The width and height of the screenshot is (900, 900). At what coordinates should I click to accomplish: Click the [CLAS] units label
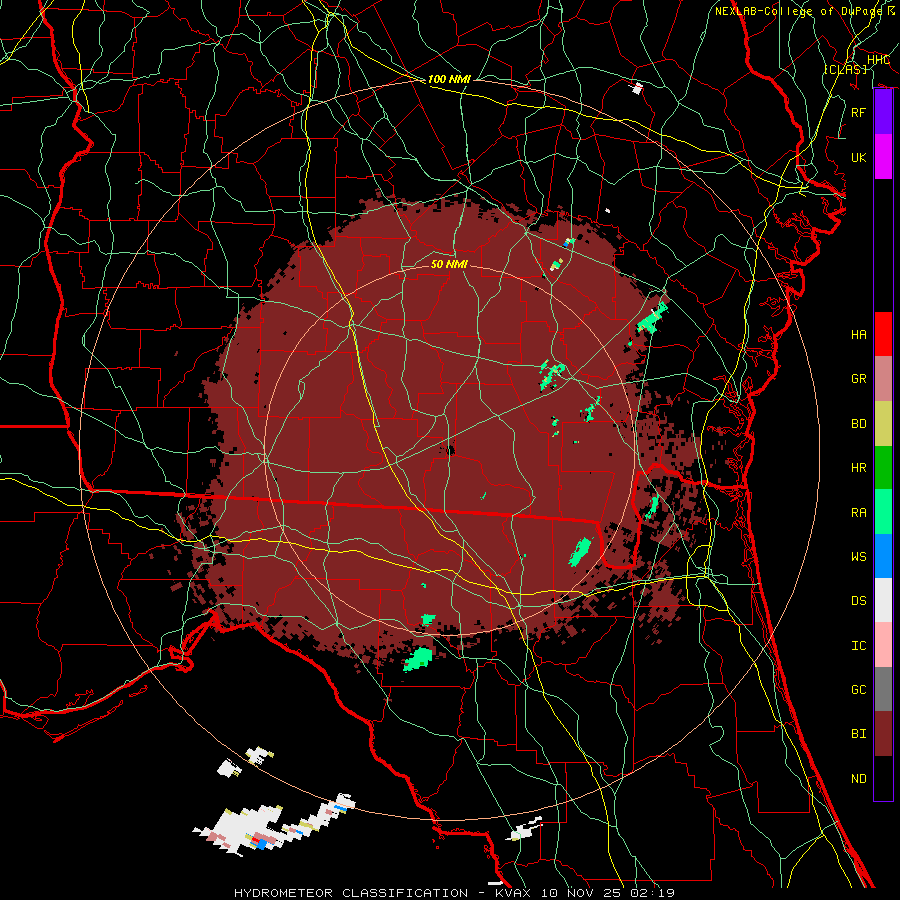[x=845, y=69]
